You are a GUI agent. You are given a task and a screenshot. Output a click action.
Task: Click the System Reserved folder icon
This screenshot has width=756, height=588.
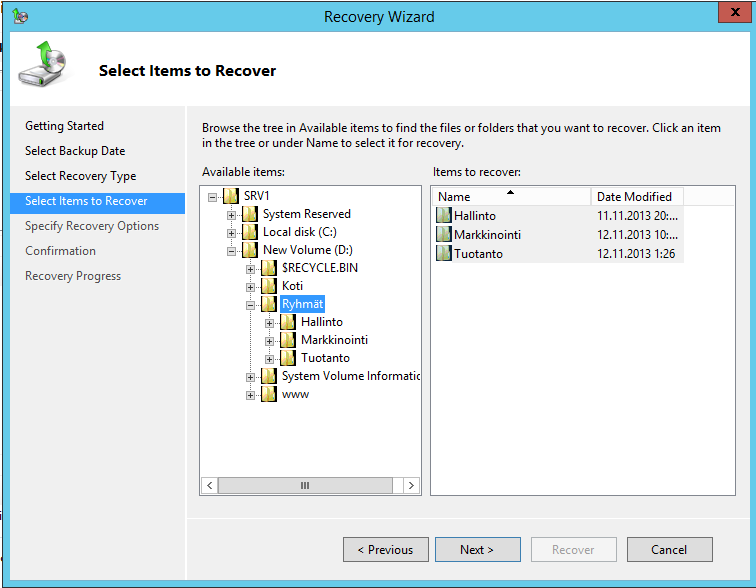click(250, 214)
